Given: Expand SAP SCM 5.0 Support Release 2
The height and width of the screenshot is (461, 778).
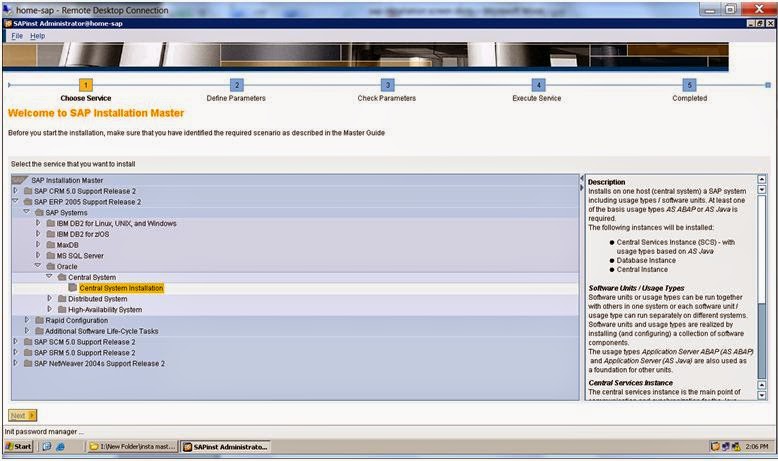Looking at the screenshot, I should click(15, 341).
